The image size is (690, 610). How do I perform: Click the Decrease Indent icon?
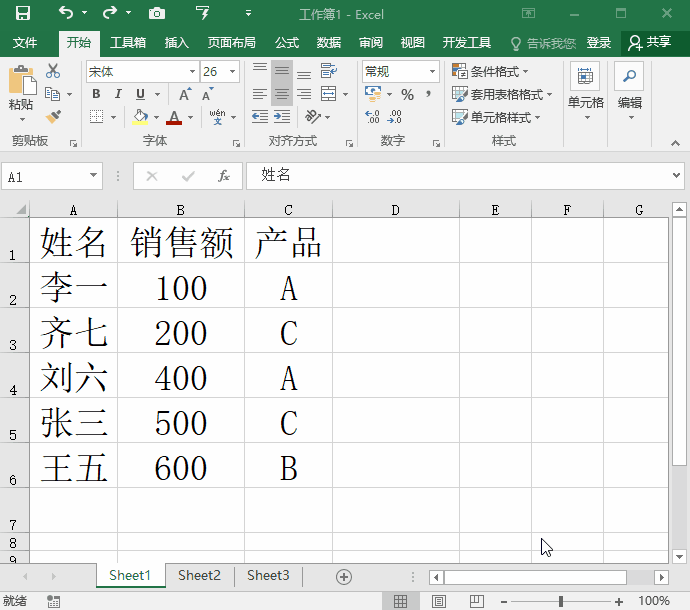point(260,117)
